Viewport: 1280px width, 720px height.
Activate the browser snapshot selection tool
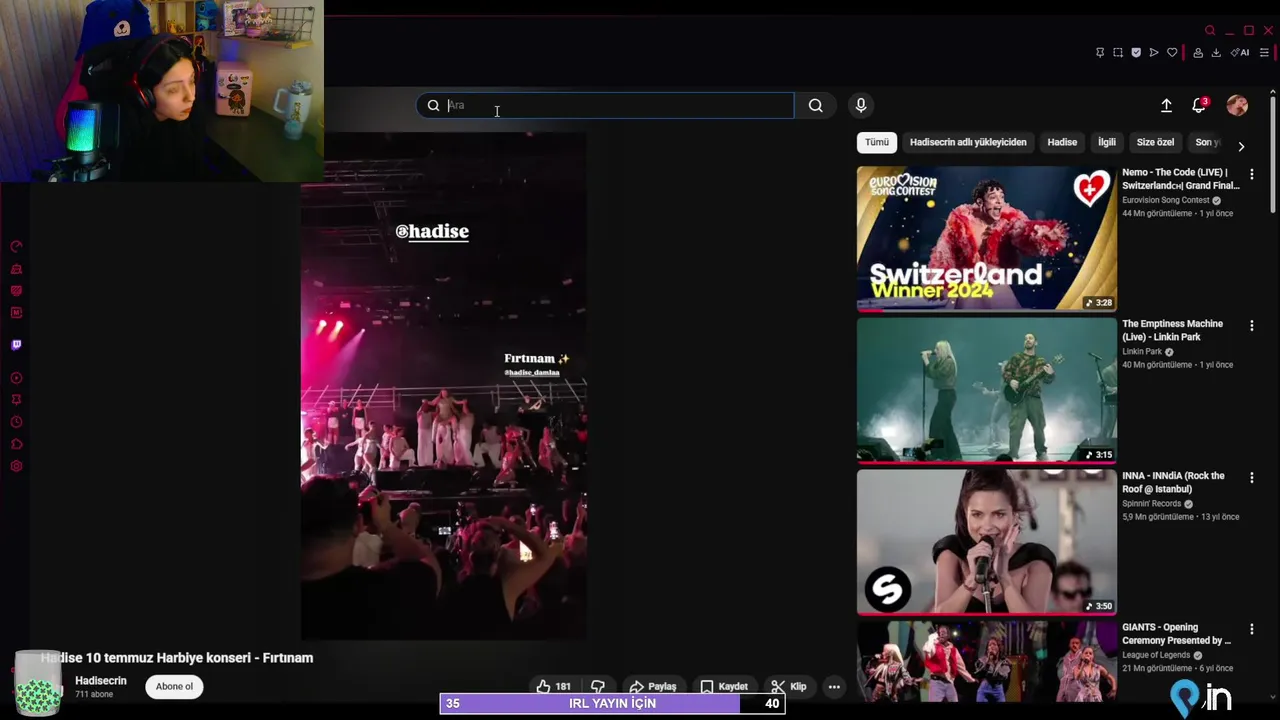point(1118,53)
